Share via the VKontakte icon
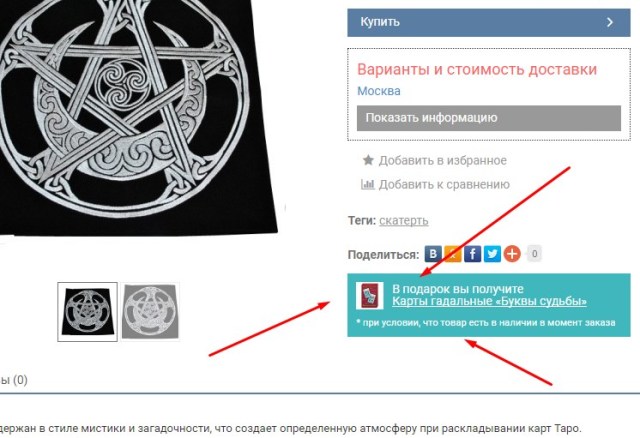The height and width of the screenshot is (438, 640). pos(433,254)
